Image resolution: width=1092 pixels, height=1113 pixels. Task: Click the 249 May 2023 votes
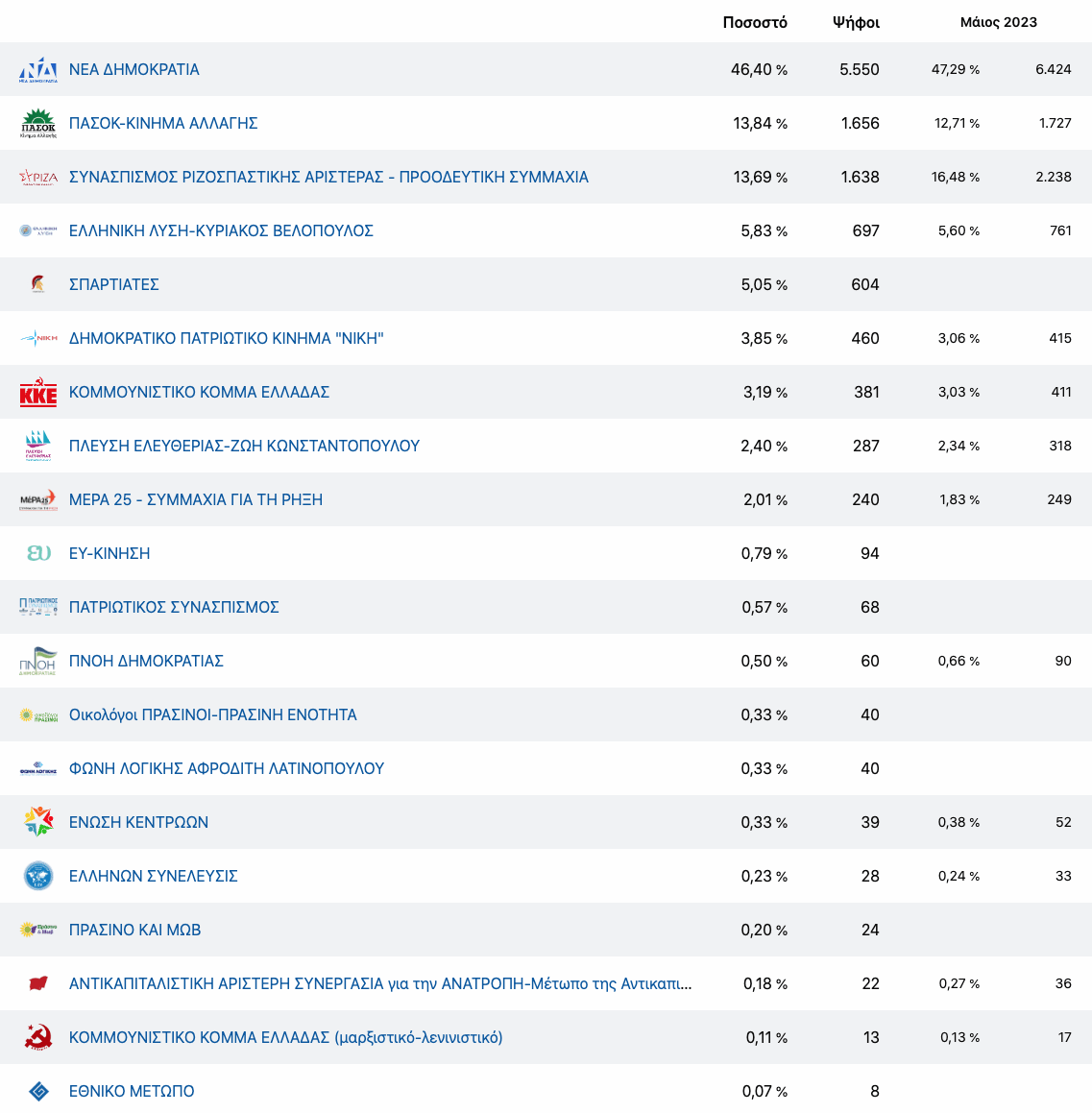tap(1059, 499)
